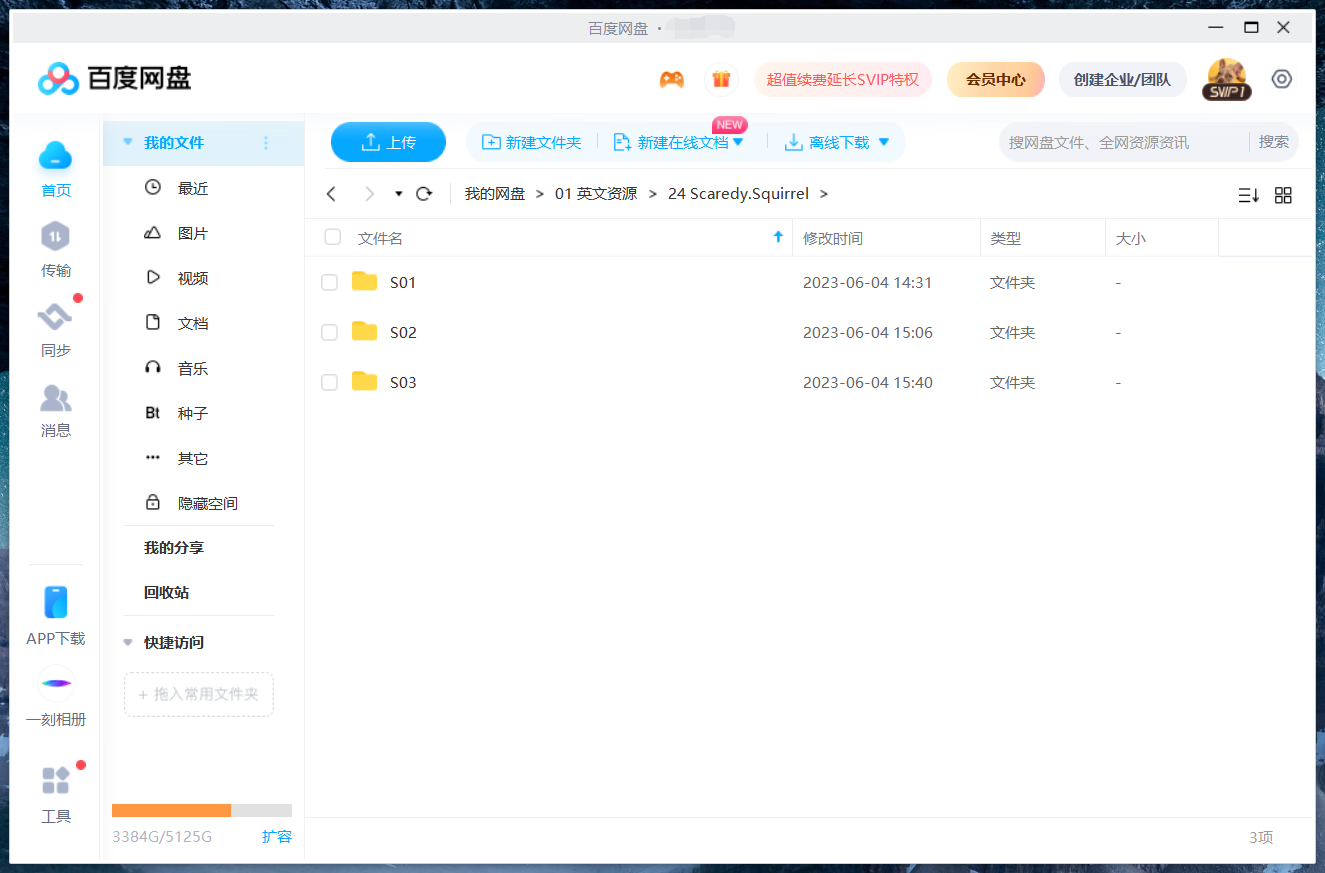Collapse the 快捷访问 section
This screenshot has height=873, width=1325.
127,642
